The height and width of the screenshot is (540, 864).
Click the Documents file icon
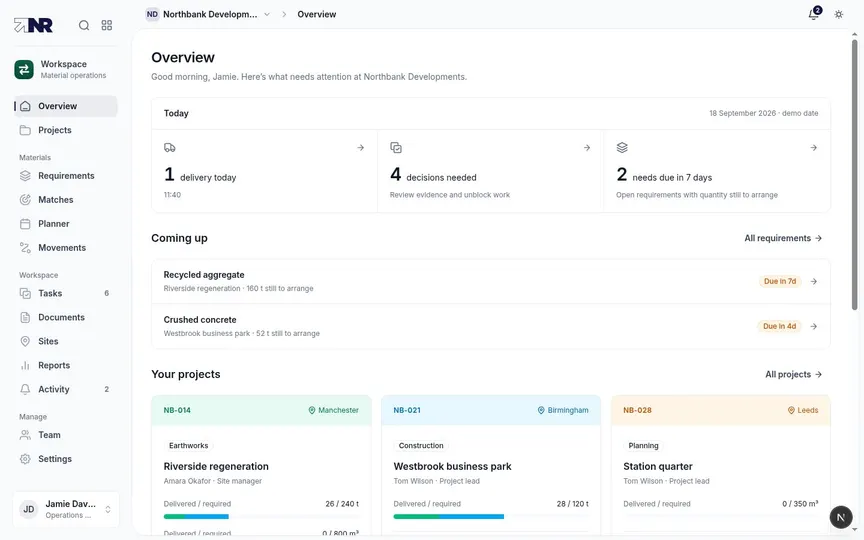point(25,317)
